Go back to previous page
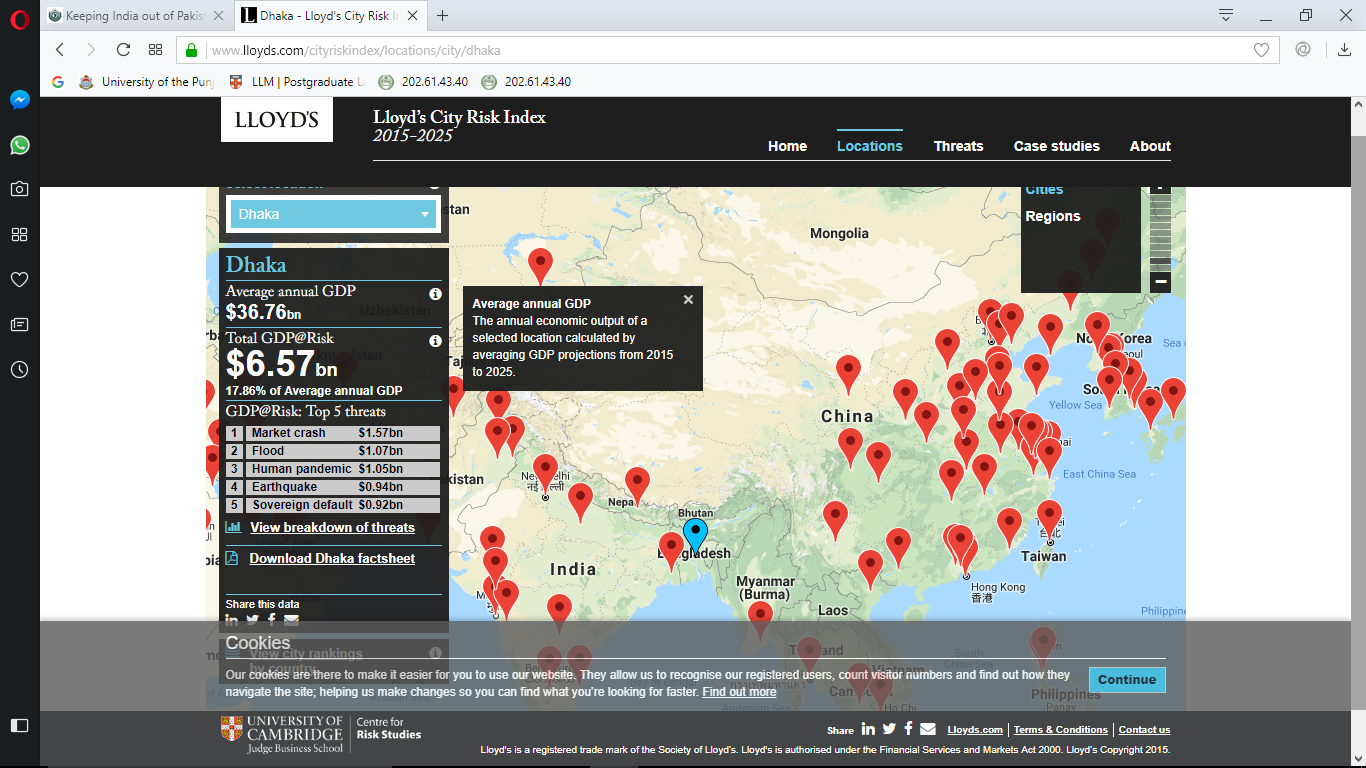1366x768 pixels. click(x=60, y=50)
